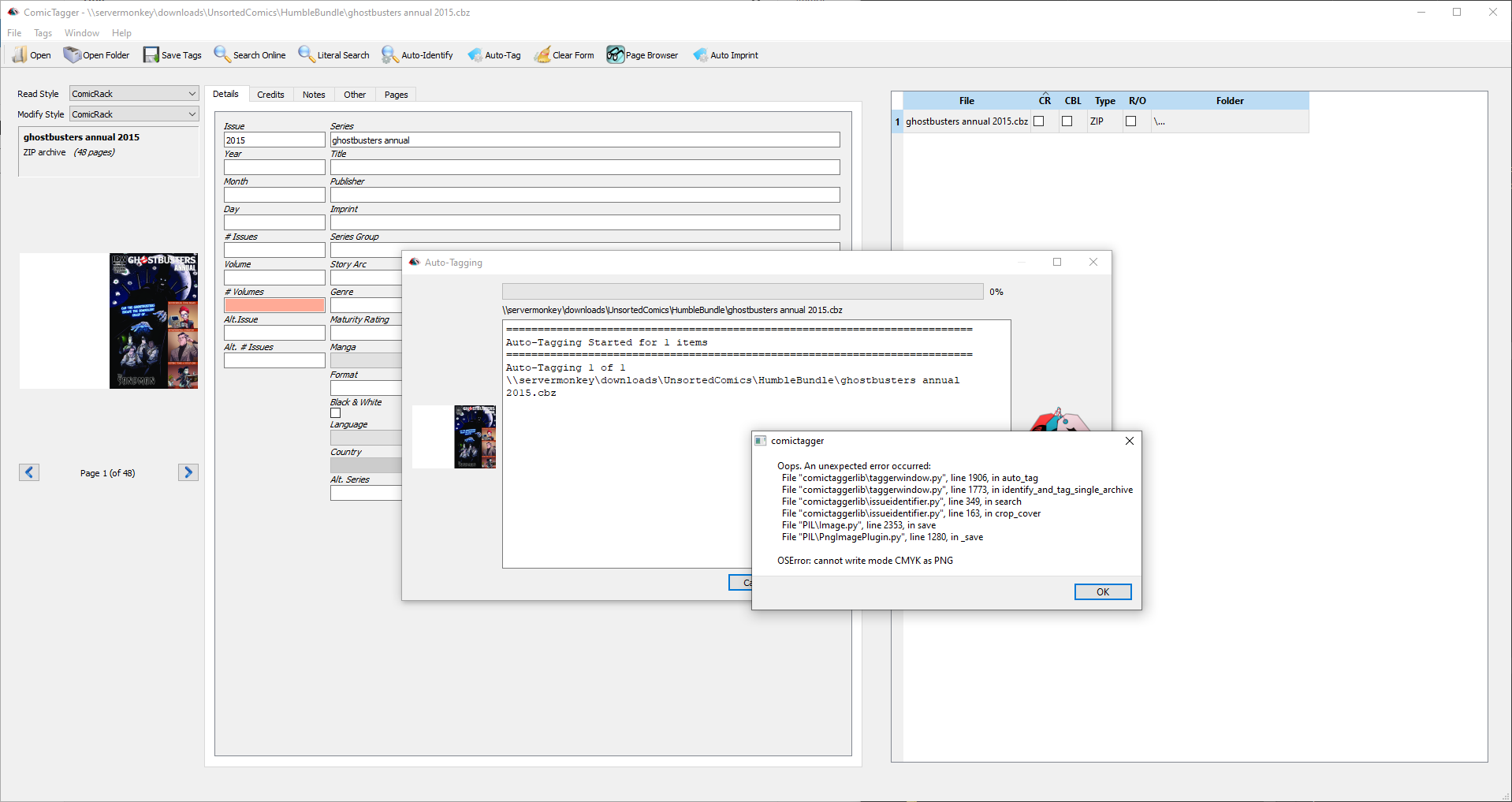Switch to the Notes tab
The height and width of the screenshot is (802, 1512).
[x=314, y=95]
